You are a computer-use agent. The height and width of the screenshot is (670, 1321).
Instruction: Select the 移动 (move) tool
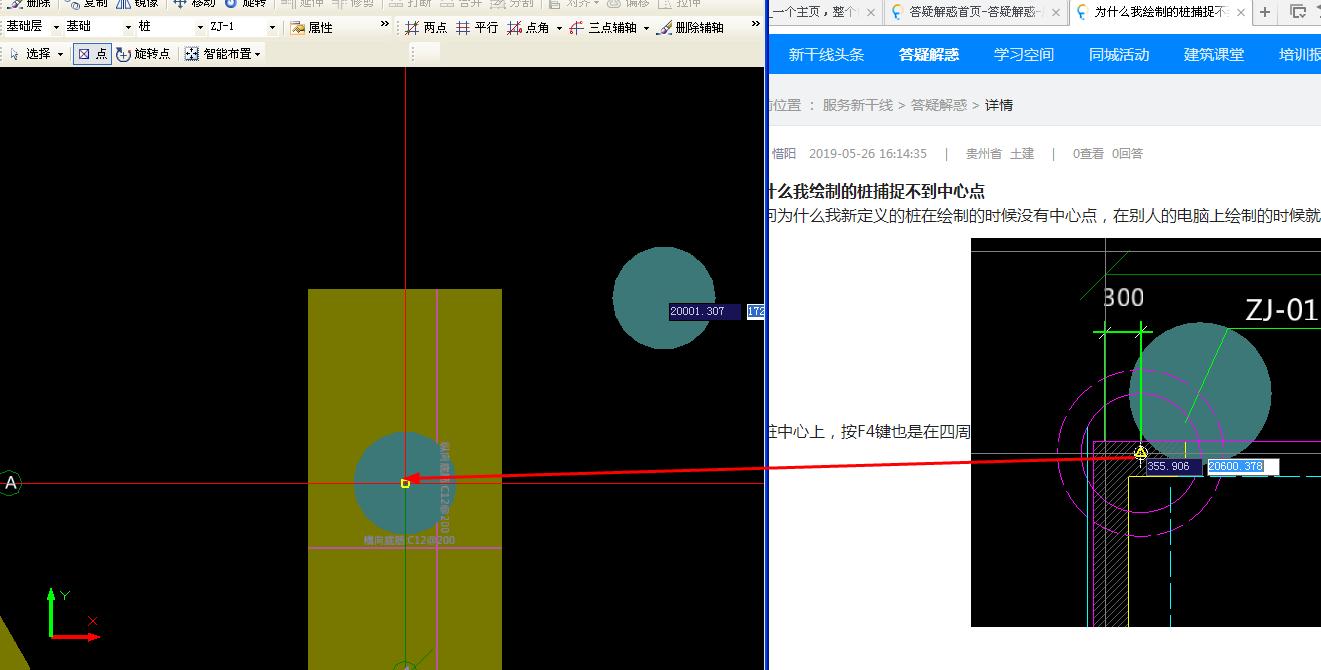tap(194, 4)
